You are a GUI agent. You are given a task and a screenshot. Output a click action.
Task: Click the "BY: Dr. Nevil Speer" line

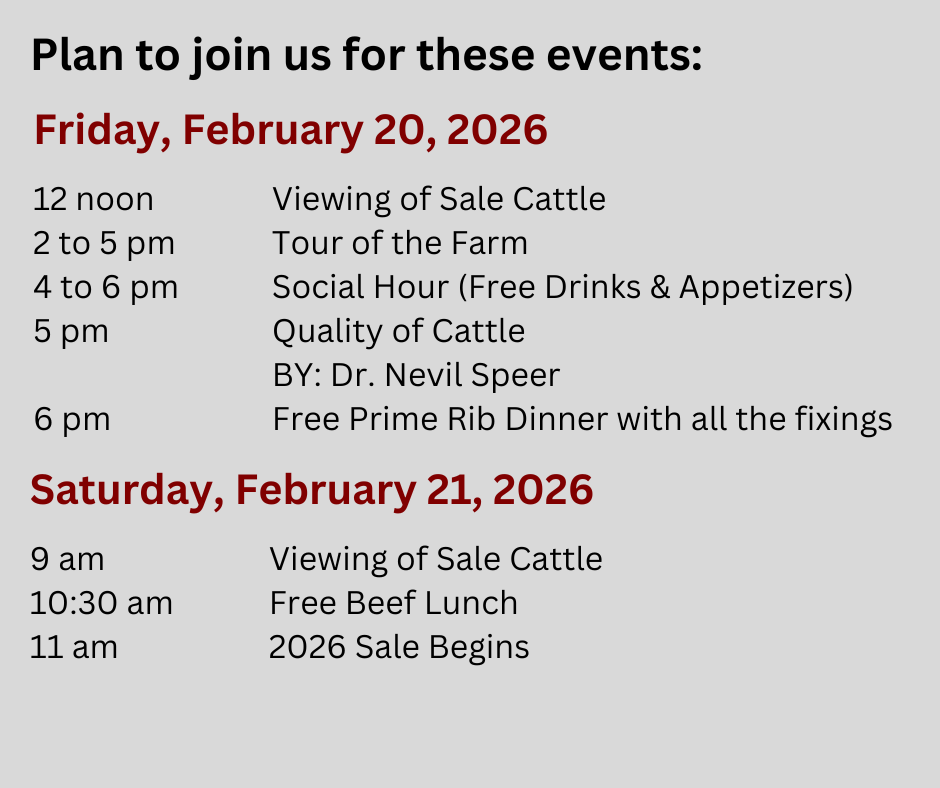416,375
